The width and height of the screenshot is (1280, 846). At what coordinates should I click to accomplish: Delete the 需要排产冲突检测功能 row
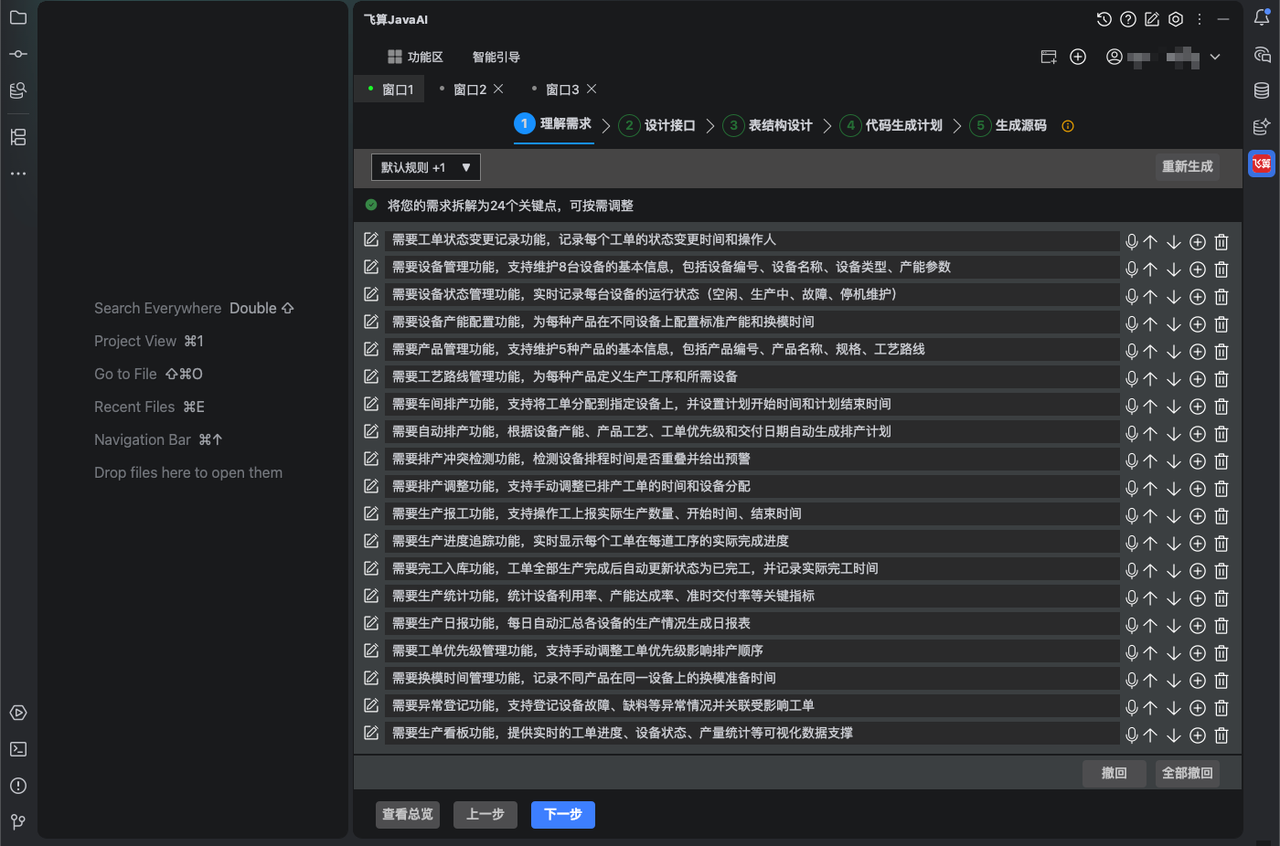click(x=1221, y=460)
